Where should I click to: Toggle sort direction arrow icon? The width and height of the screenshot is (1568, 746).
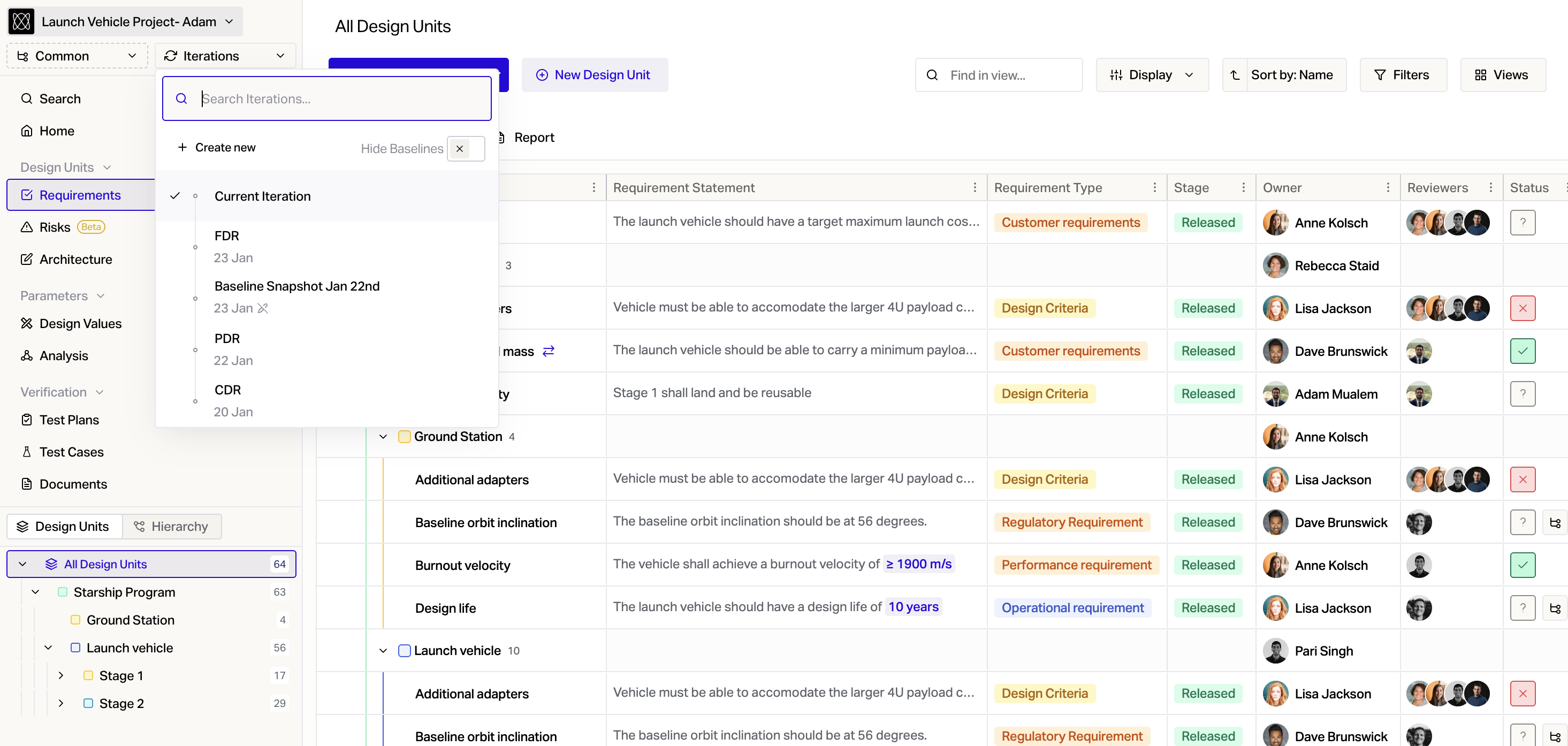click(1235, 75)
